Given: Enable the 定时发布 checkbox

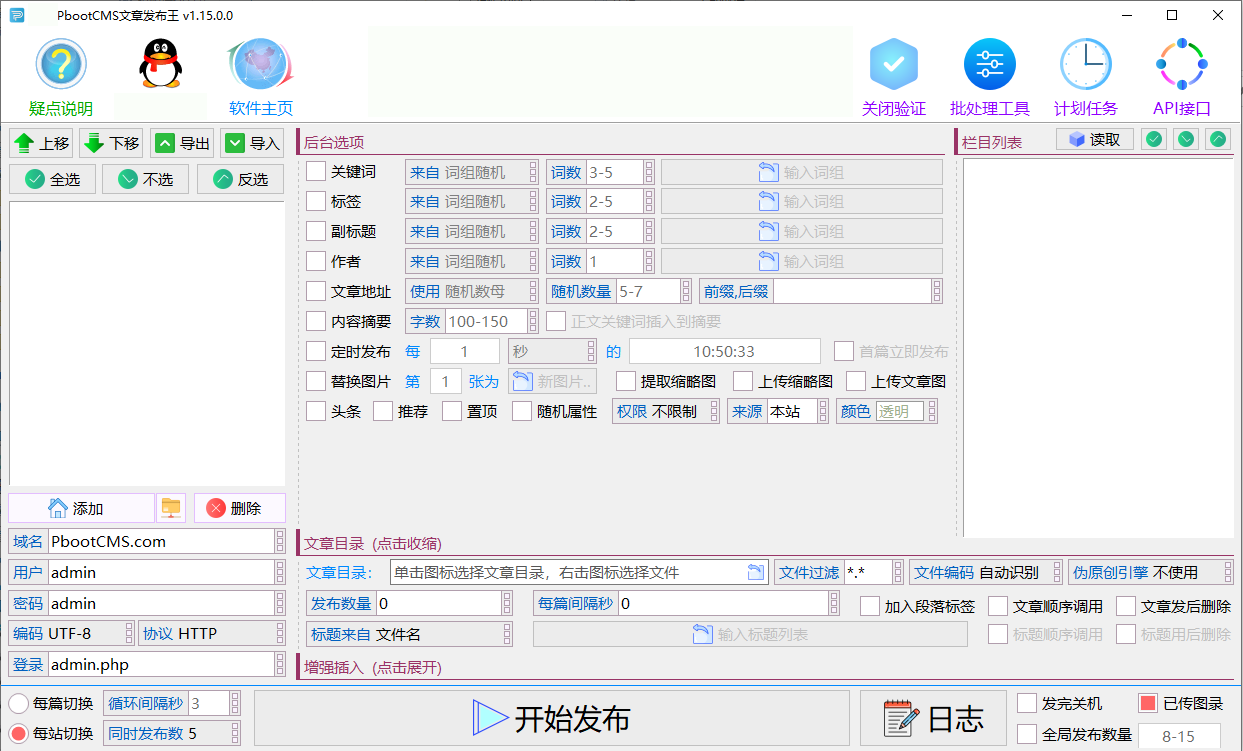Looking at the screenshot, I should pos(316,351).
